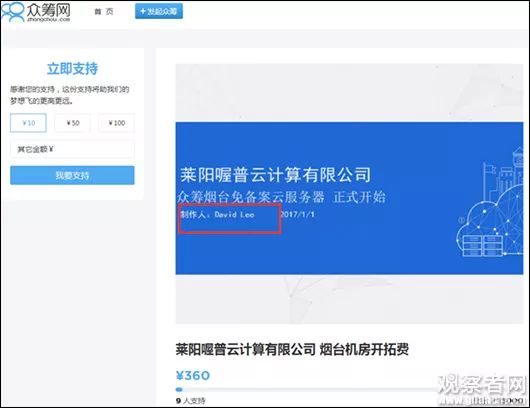Focus the 其它金额 input field
The width and height of the screenshot is (530, 408).
coord(72,149)
